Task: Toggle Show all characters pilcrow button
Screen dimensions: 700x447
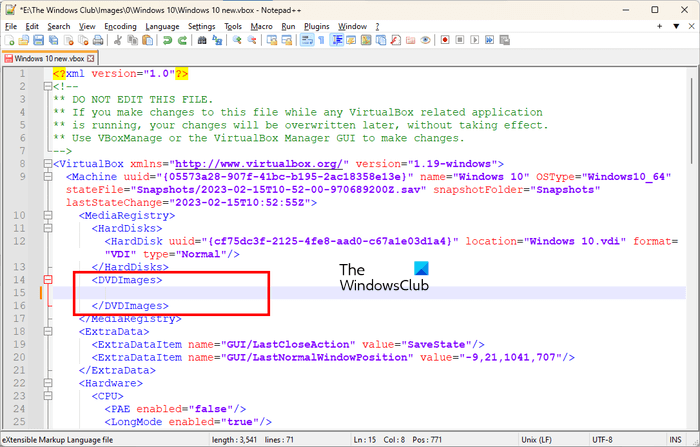Action: [319, 40]
